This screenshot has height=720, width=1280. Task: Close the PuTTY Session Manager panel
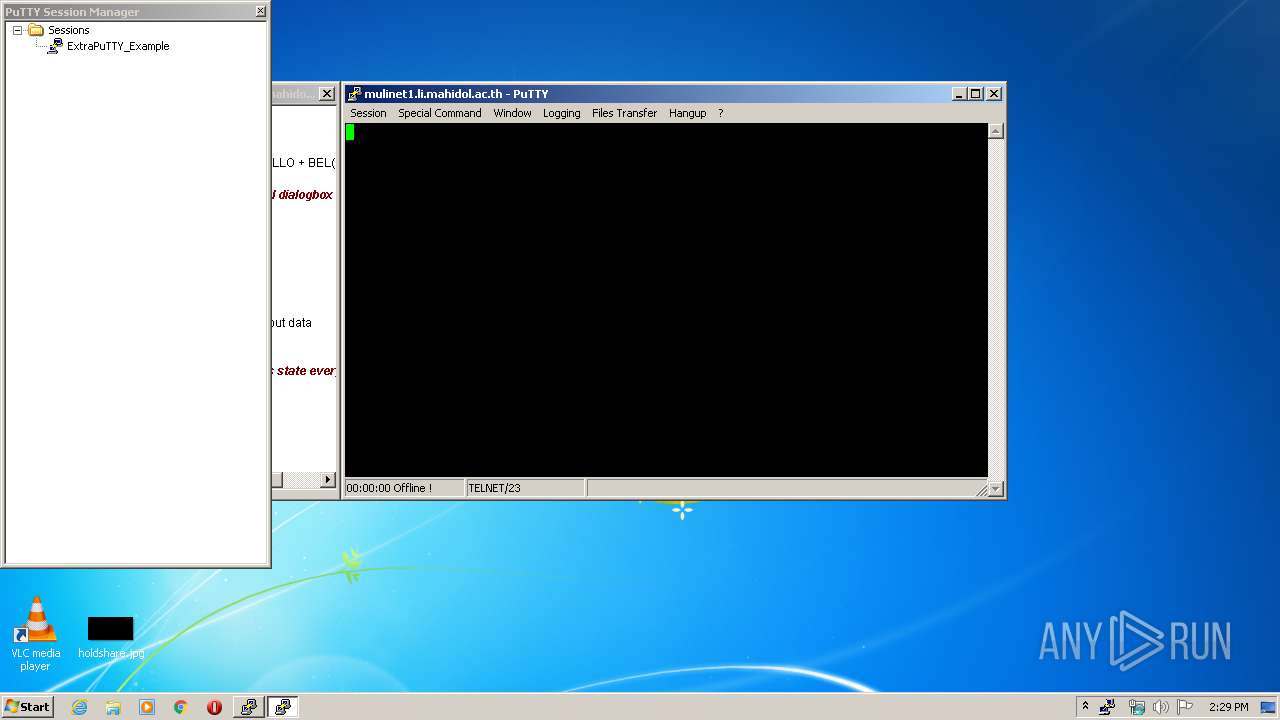point(261,11)
